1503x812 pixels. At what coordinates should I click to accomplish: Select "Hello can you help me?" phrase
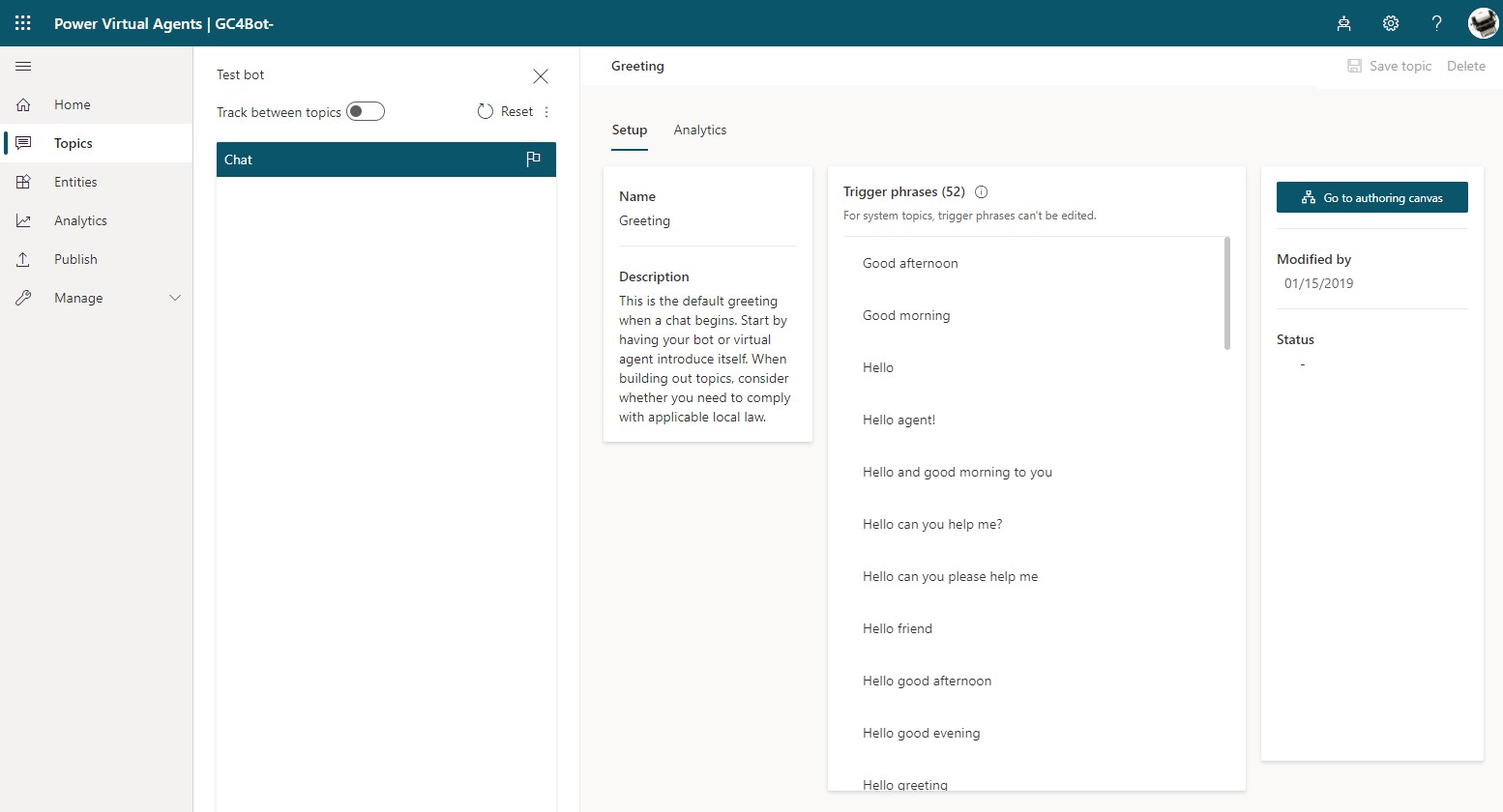point(932,524)
